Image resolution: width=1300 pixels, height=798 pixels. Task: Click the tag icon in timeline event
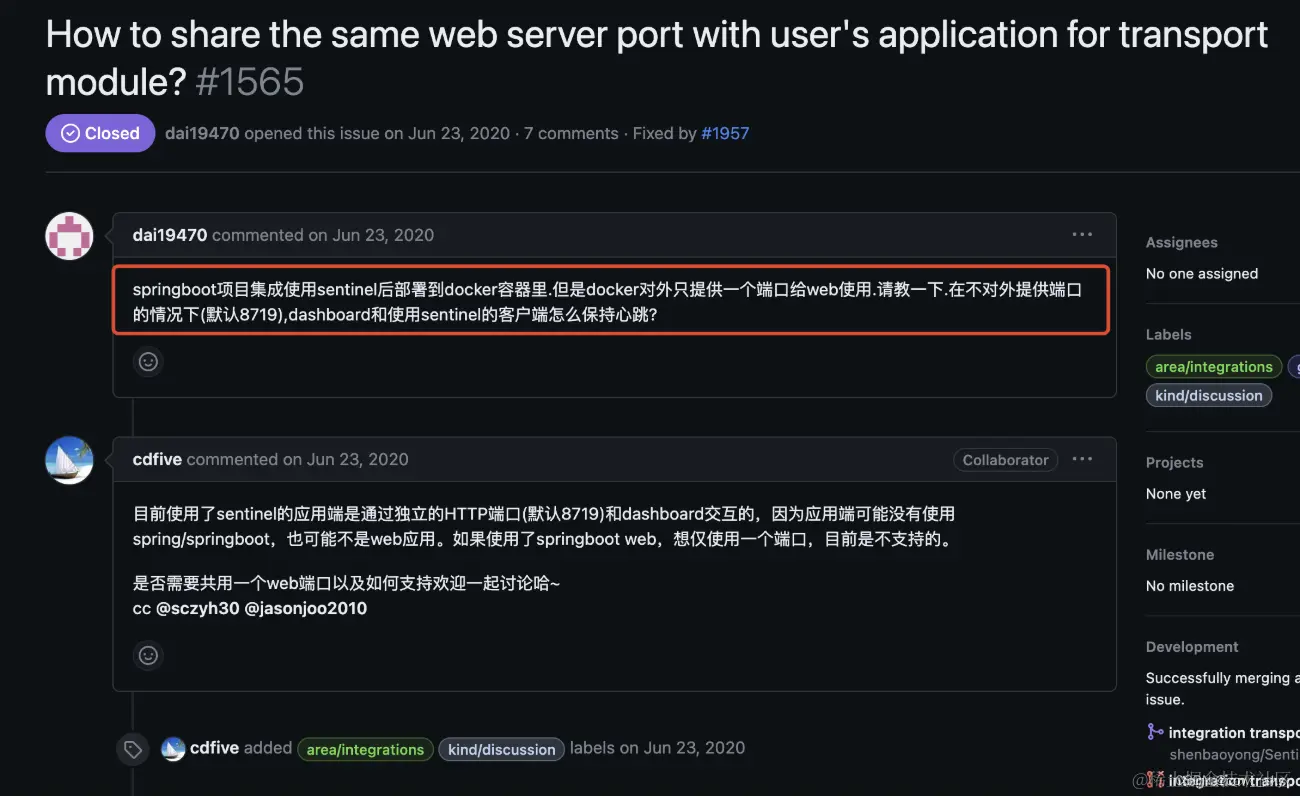click(132, 749)
